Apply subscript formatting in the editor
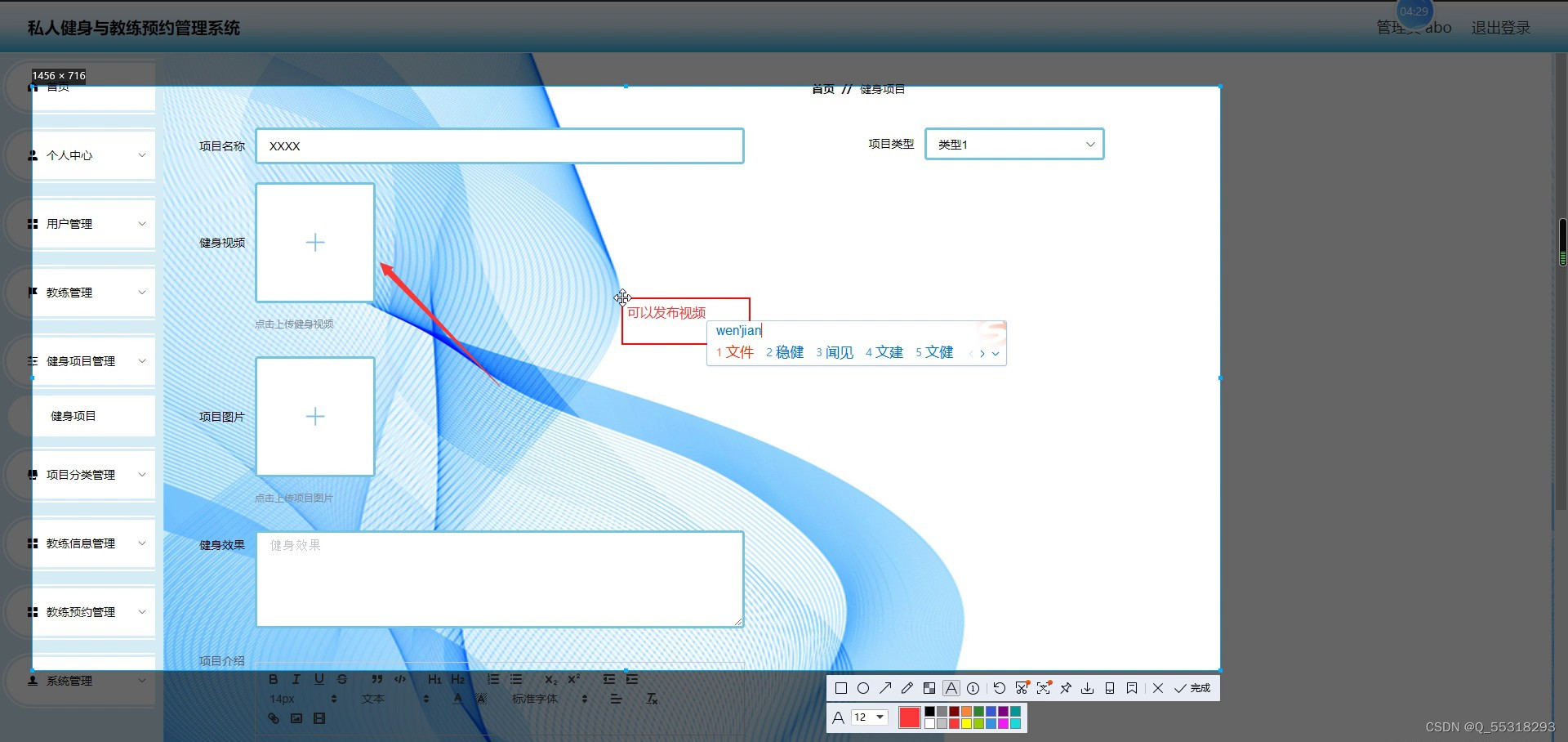This screenshot has width=1568, height=742. pyautogui.click(x=550, y=679)
